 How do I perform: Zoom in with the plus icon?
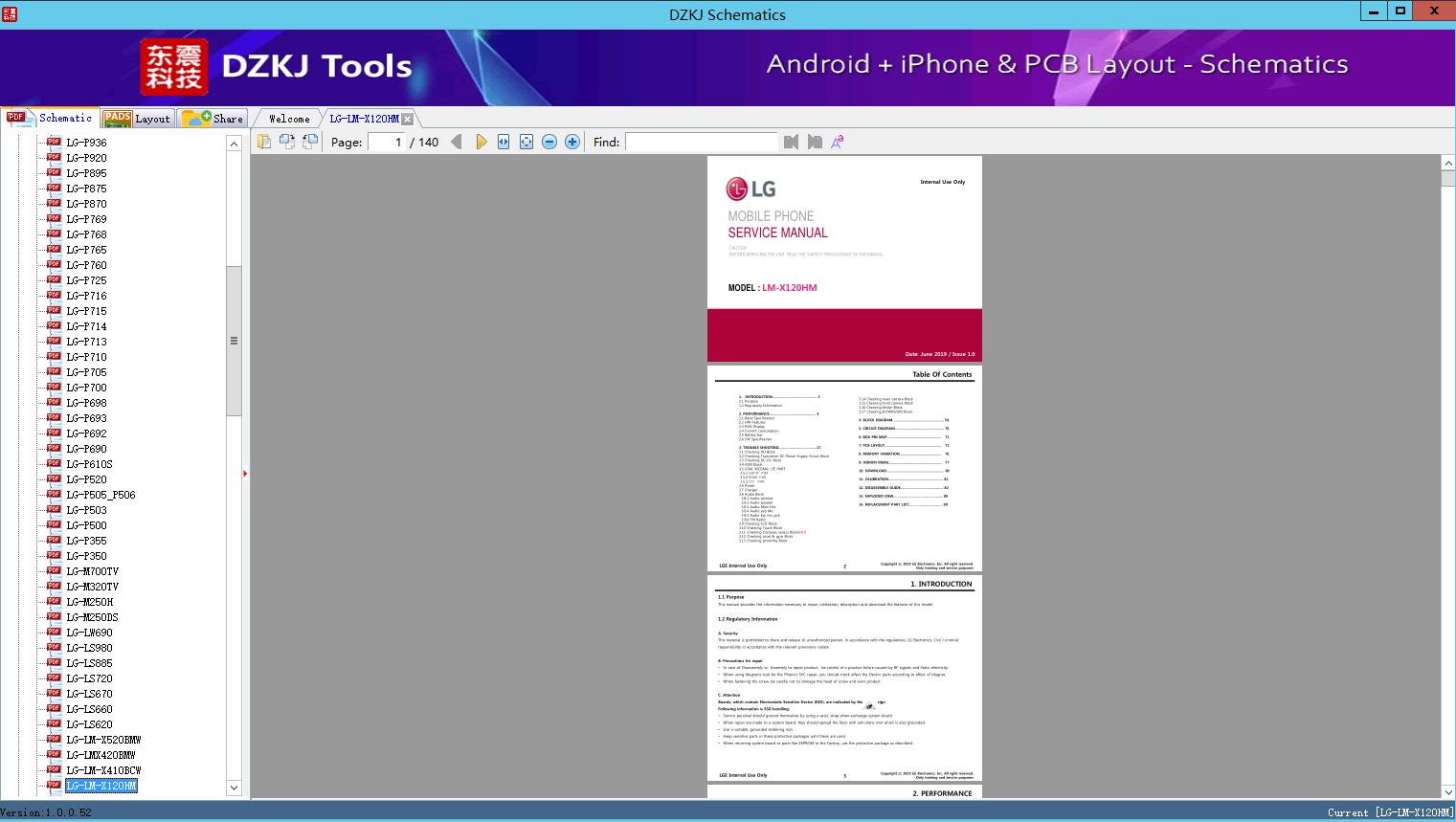pos(572,142)
